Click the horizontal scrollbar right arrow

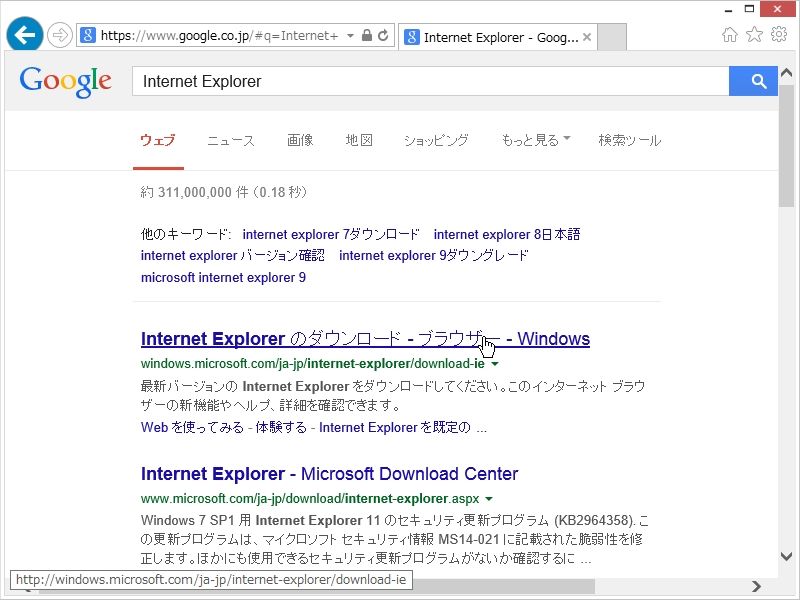click(757, 586)
